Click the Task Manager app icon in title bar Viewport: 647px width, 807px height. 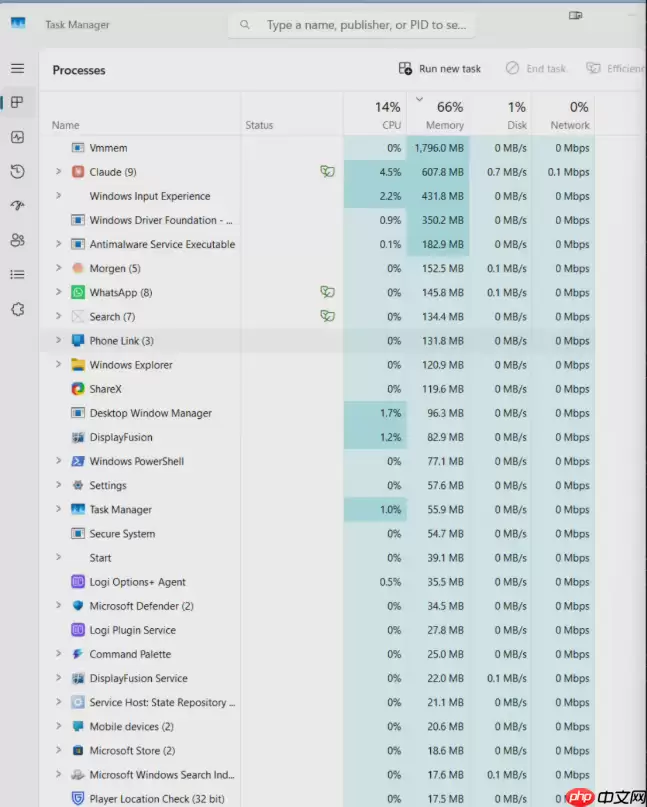[x=18, y=23]
